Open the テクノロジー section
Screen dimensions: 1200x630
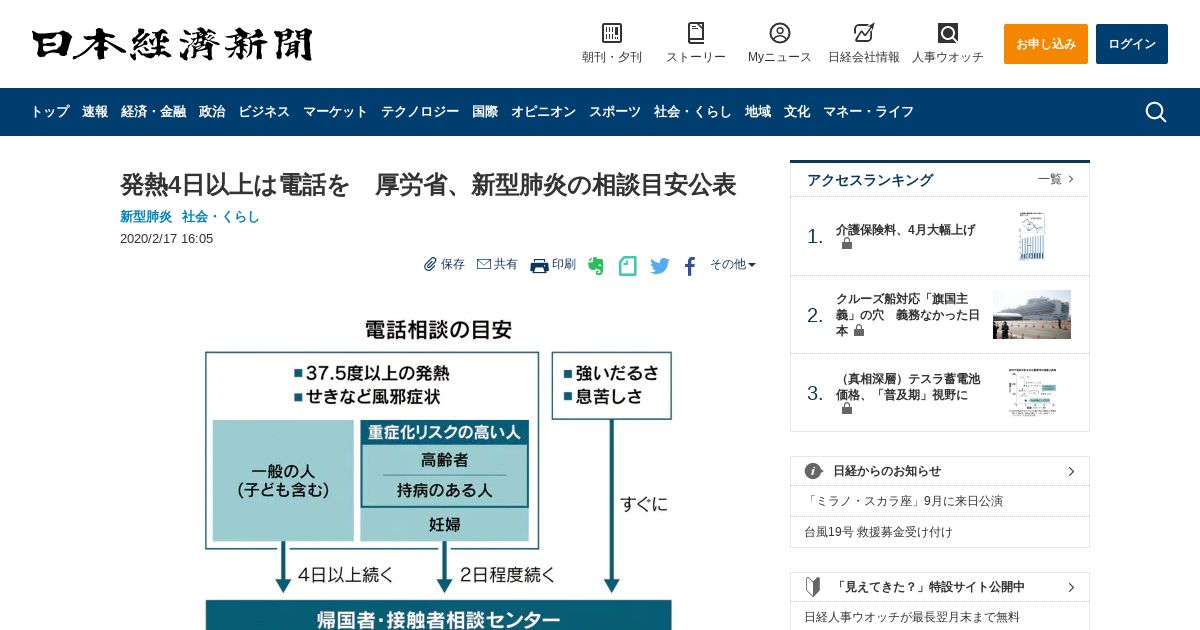pyautogui.click(x=420, y=112)
